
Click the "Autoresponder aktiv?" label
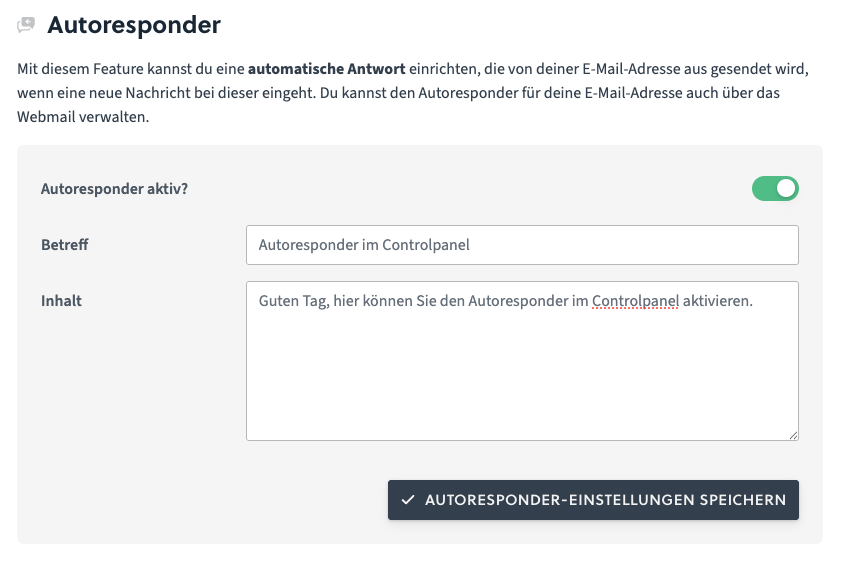point(114,188)
